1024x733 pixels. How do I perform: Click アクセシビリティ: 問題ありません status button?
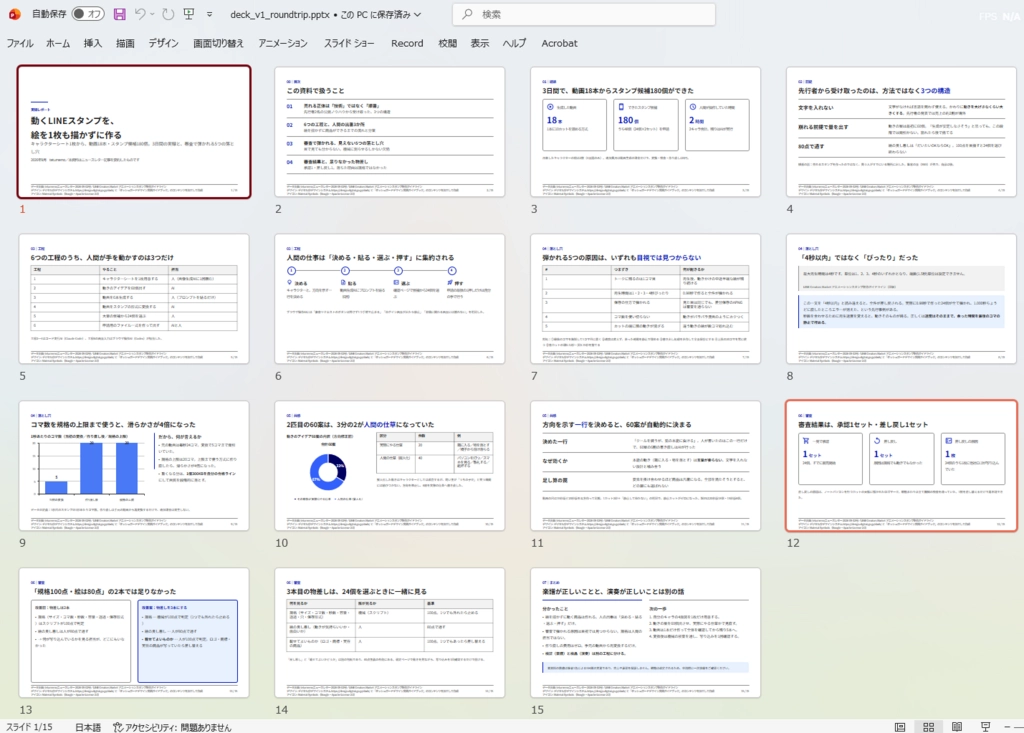172,727
